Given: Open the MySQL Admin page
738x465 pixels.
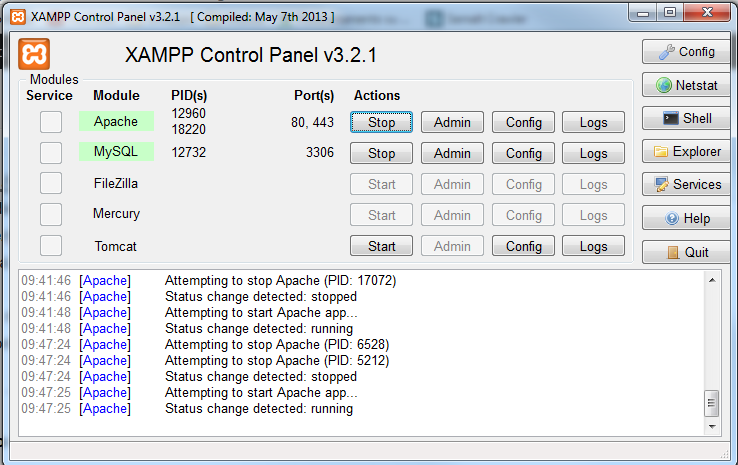Looking at the screenshot, I should point(452,153).
